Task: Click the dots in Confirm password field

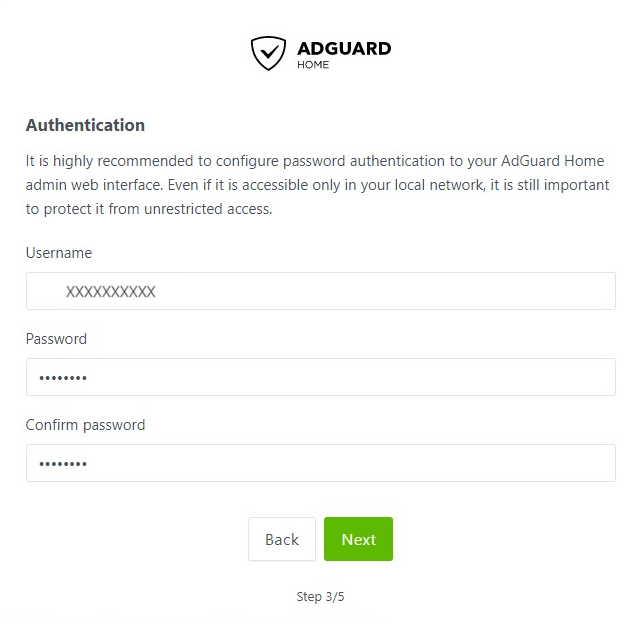Action: click(x=63, y=464)
